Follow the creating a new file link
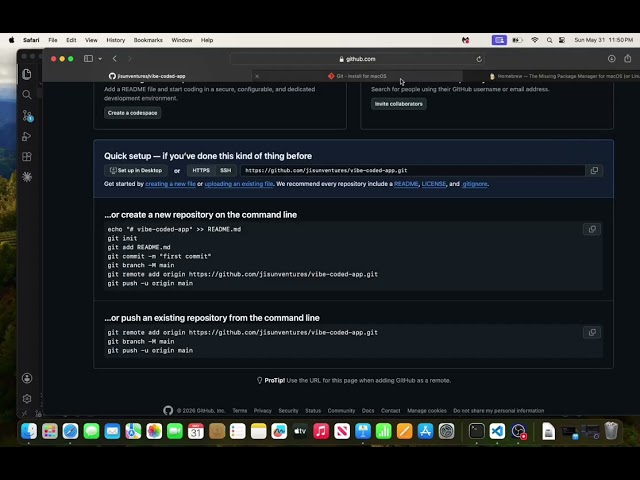The height and width of the screenshot is (480, 640). [x=170, y=184]
